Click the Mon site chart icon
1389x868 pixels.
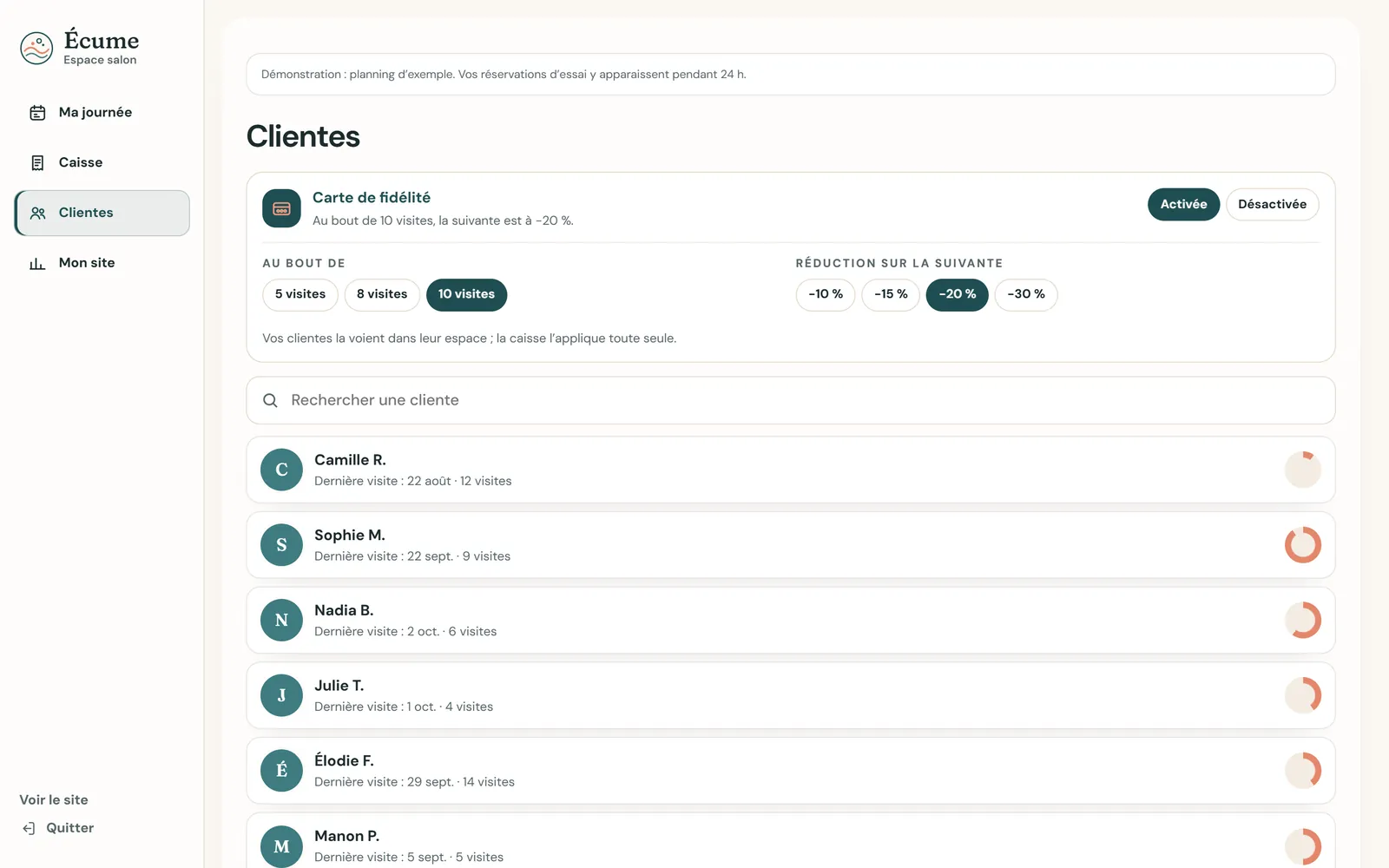coord(37,263)
